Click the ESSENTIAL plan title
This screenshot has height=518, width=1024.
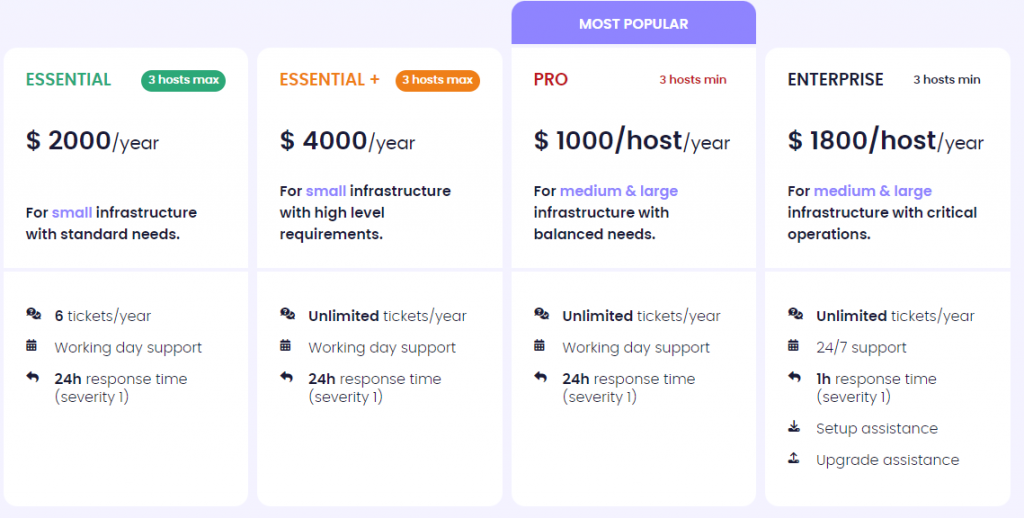tap(69, 80)
